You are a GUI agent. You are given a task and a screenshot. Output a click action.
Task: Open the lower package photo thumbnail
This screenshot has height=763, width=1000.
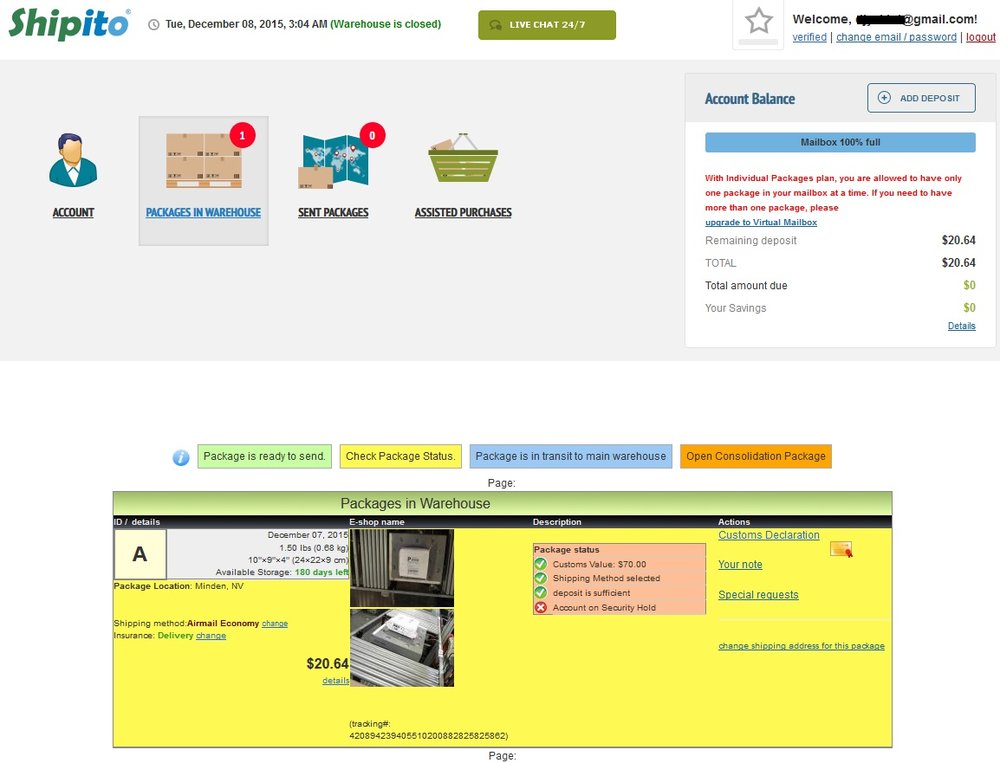coord(402,648)
